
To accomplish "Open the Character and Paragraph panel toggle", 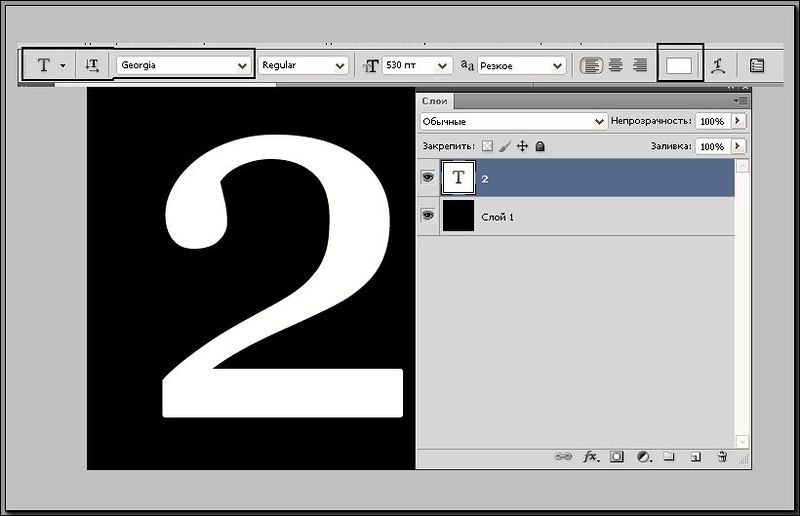I will click(x=757, y=66).
